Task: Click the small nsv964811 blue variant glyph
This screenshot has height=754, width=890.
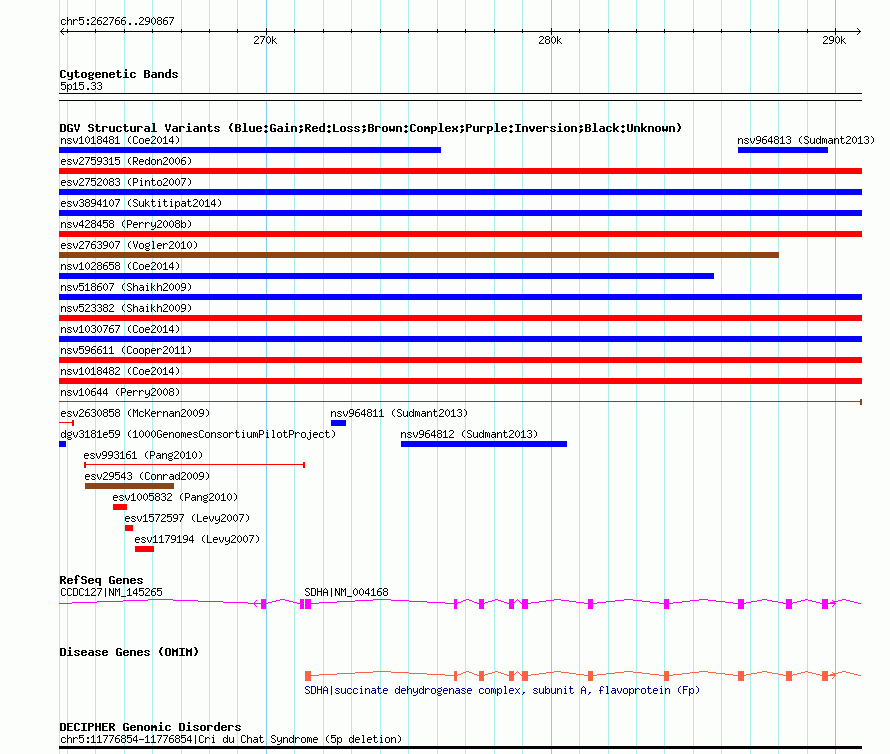Action: (x=338, y=423)
